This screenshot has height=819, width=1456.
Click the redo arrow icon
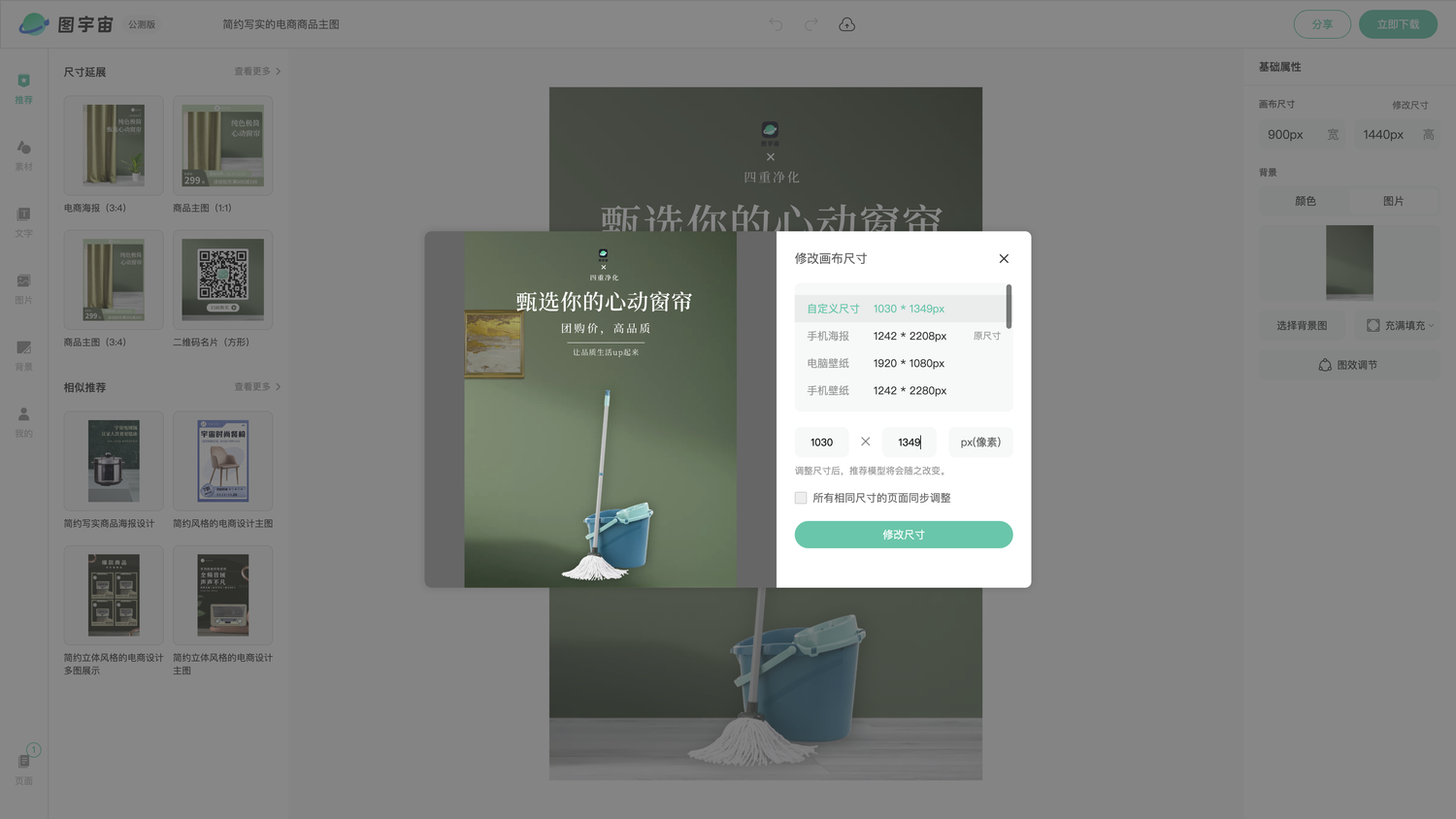pyautogui.click(x=811, y=24)
